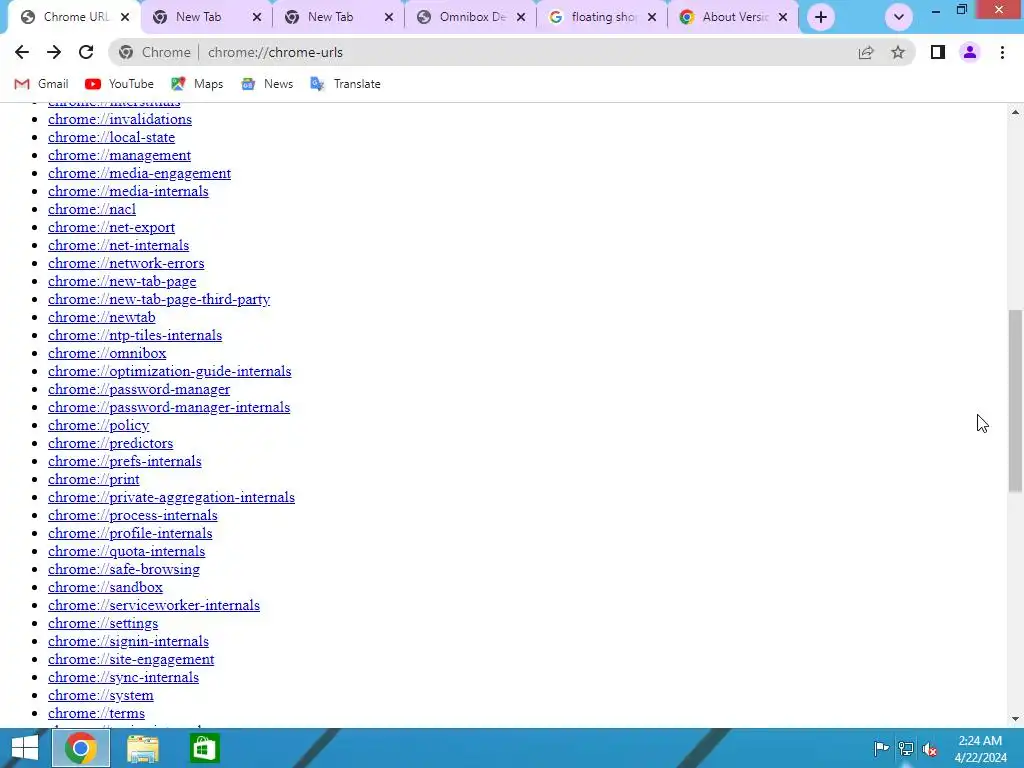Viewport: 1024px width, 768px height.
Task: Open chrome://settings link
Action: (103, 623)
